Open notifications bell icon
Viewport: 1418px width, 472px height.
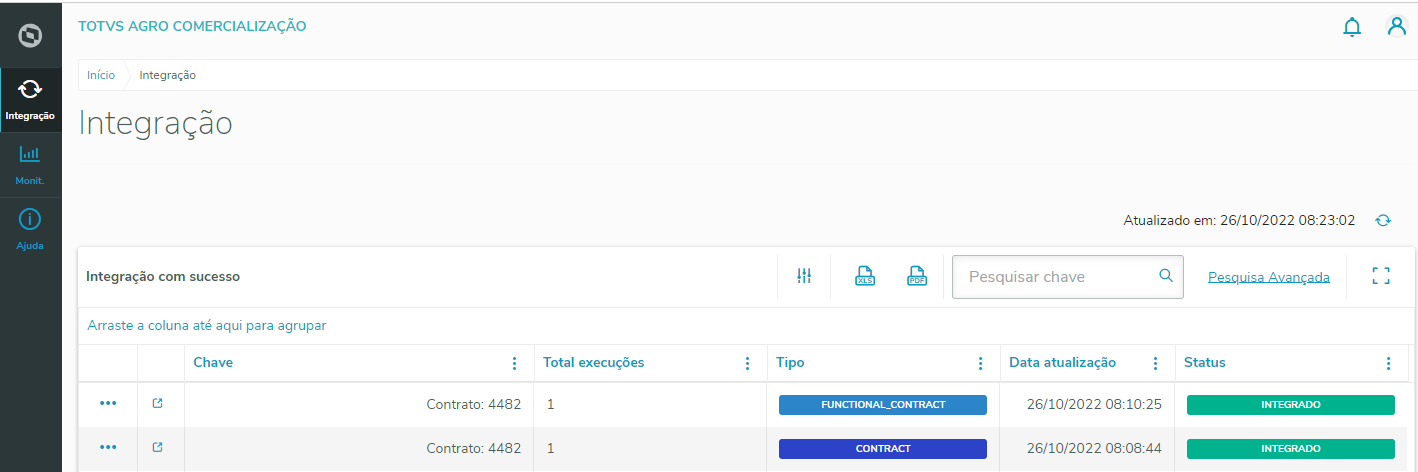point(1352,27)
